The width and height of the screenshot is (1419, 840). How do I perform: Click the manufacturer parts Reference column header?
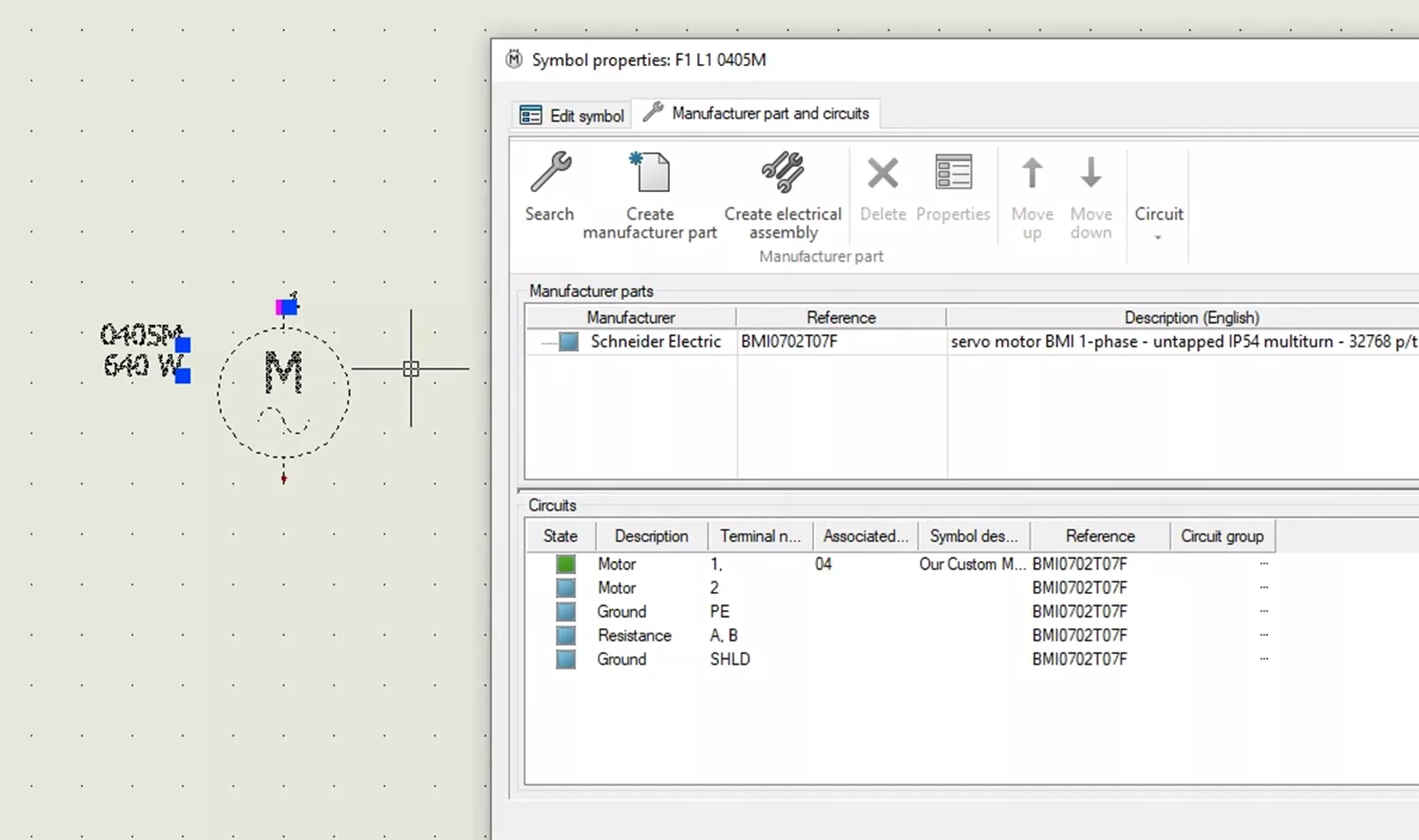coord(841,318)
